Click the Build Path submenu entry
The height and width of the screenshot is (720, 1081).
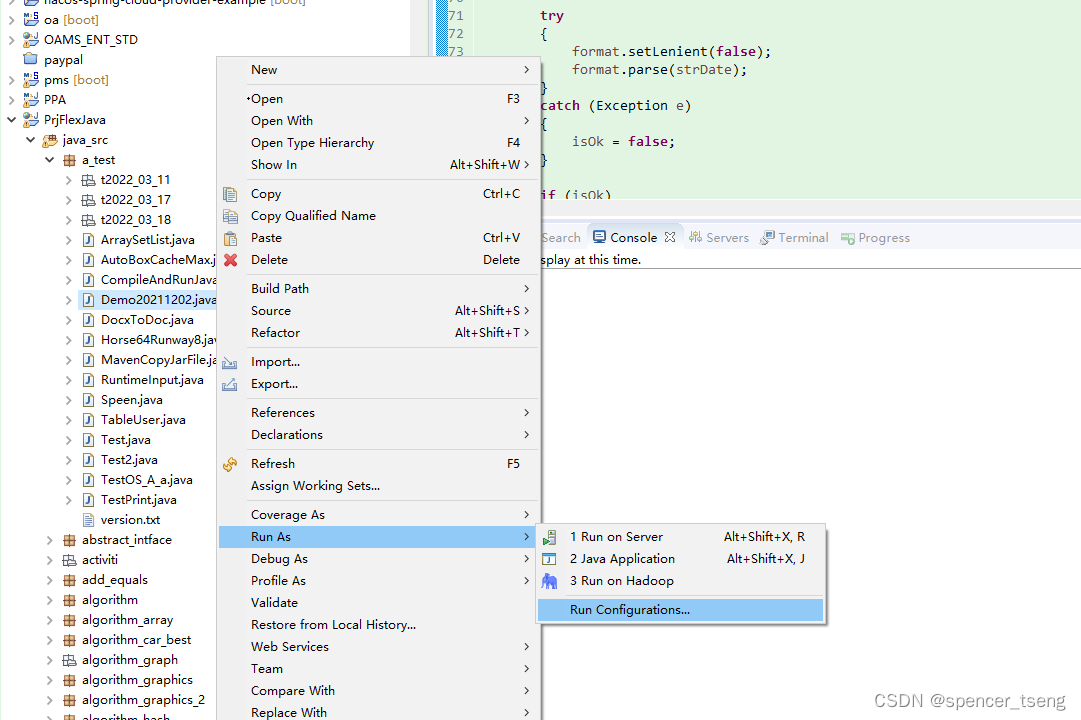pos(279,288)
